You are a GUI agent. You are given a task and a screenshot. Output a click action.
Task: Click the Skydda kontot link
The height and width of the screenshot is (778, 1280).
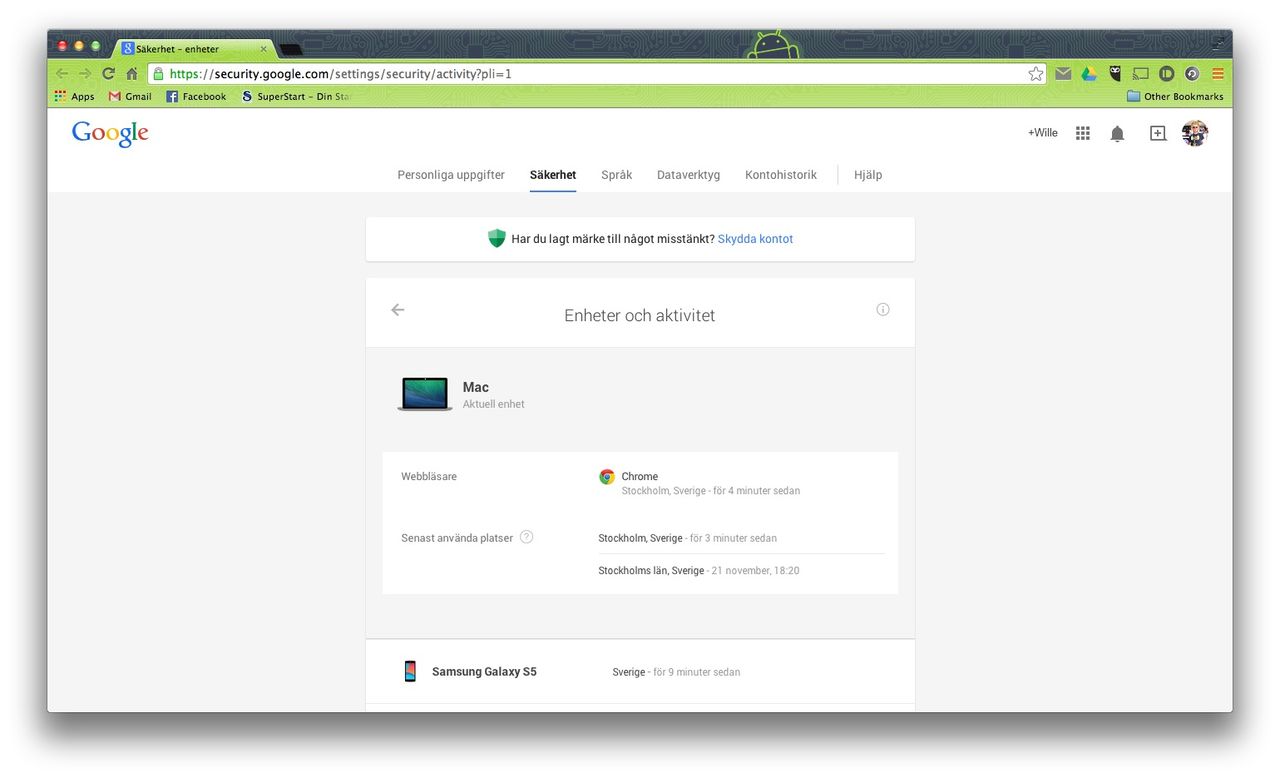tap(756, 239)
